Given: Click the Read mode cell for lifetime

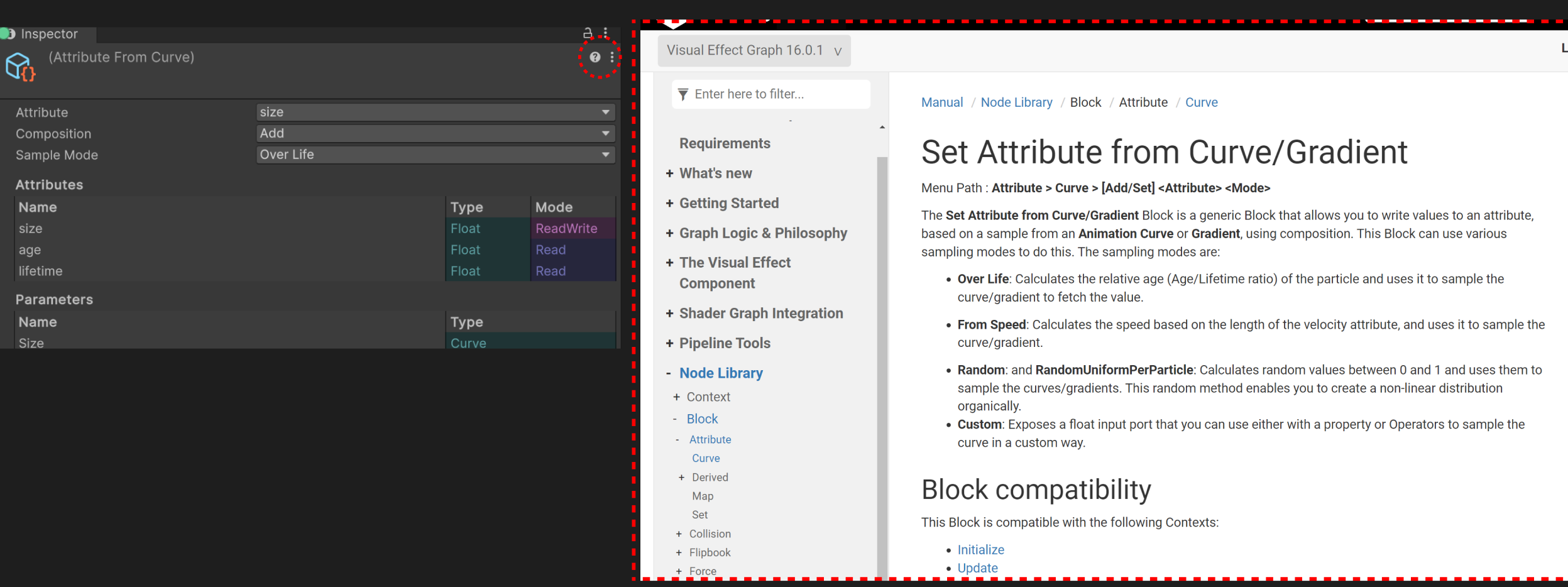Looking at the screenshot, I should [x=573, y=272].
